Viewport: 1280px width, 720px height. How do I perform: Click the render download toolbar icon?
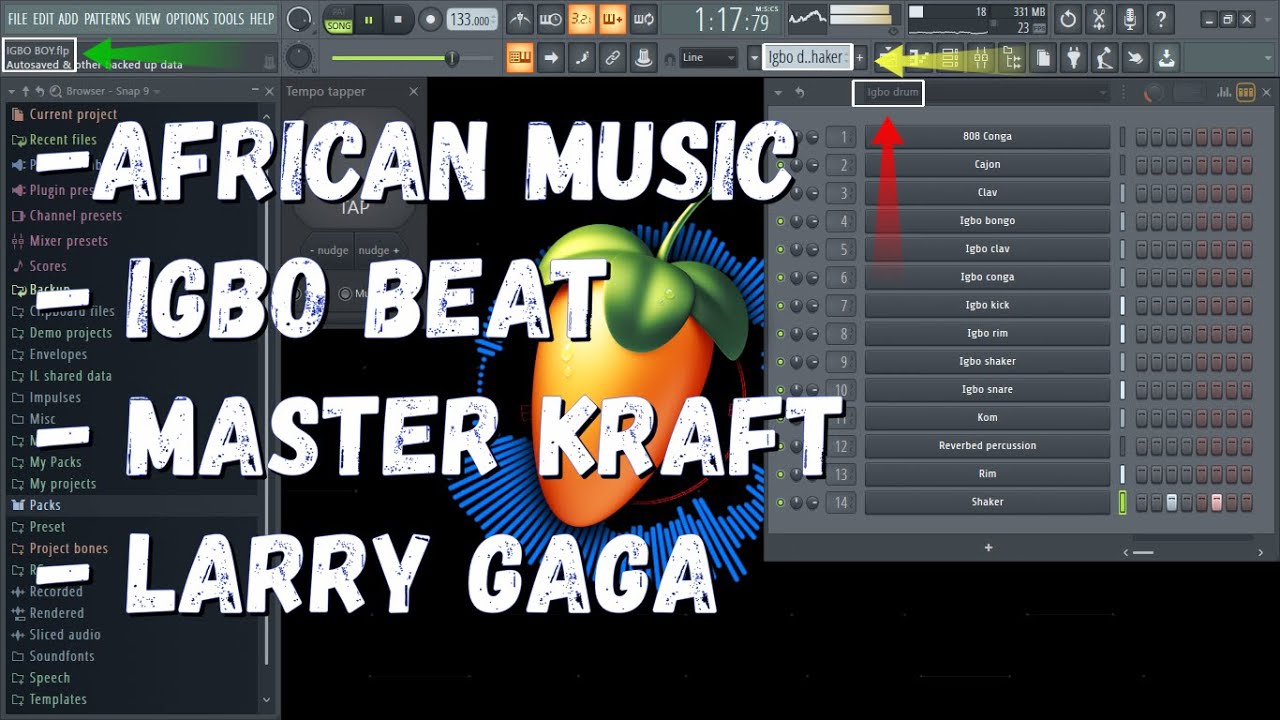pyautogui.click(x=1166, y=58)
